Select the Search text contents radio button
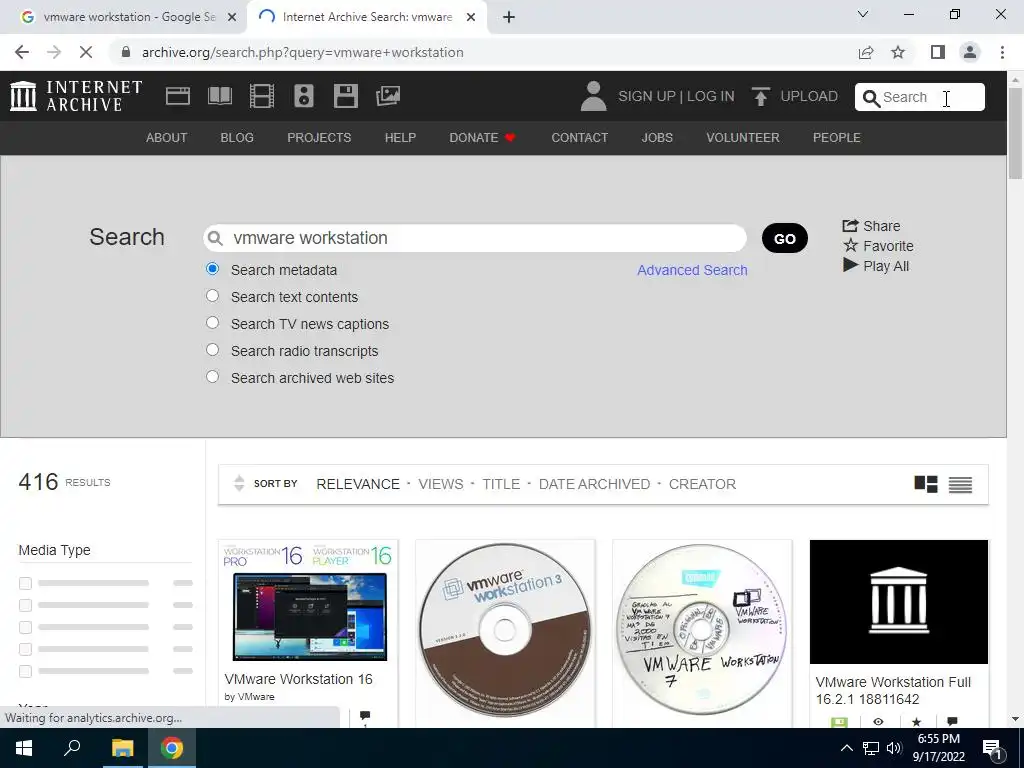The height and width of the screenshot is (768, 1024). click(x=212, y=296)
